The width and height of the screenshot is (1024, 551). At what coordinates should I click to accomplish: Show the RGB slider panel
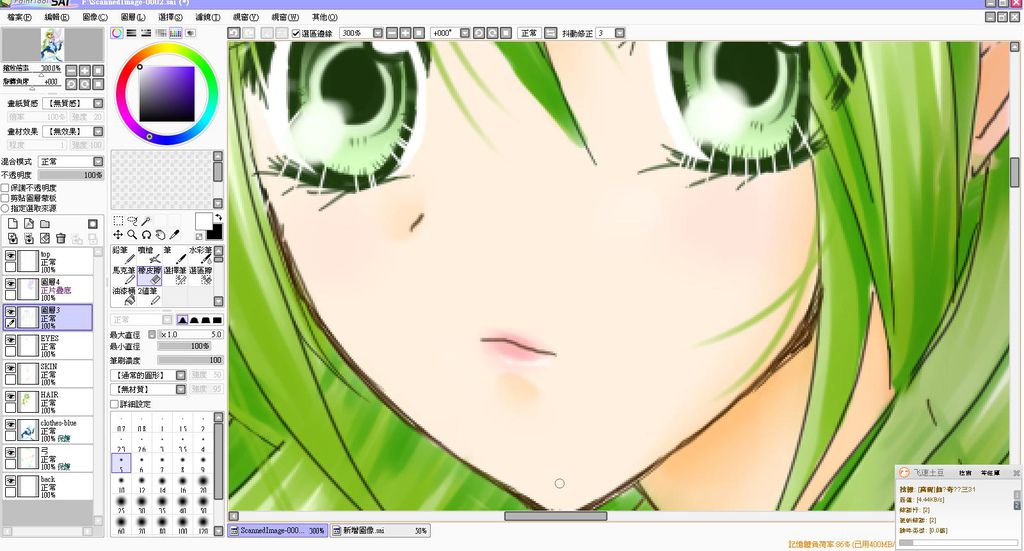click(x=131, y=33)
